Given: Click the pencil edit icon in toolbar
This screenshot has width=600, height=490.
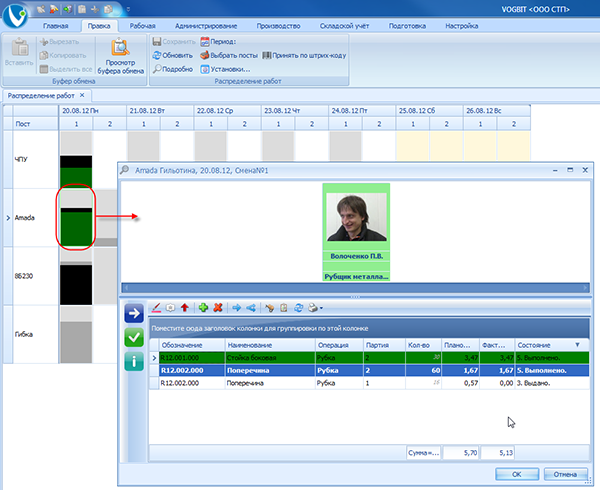Looking at the screenshot, I should click(x=155, y=309).
